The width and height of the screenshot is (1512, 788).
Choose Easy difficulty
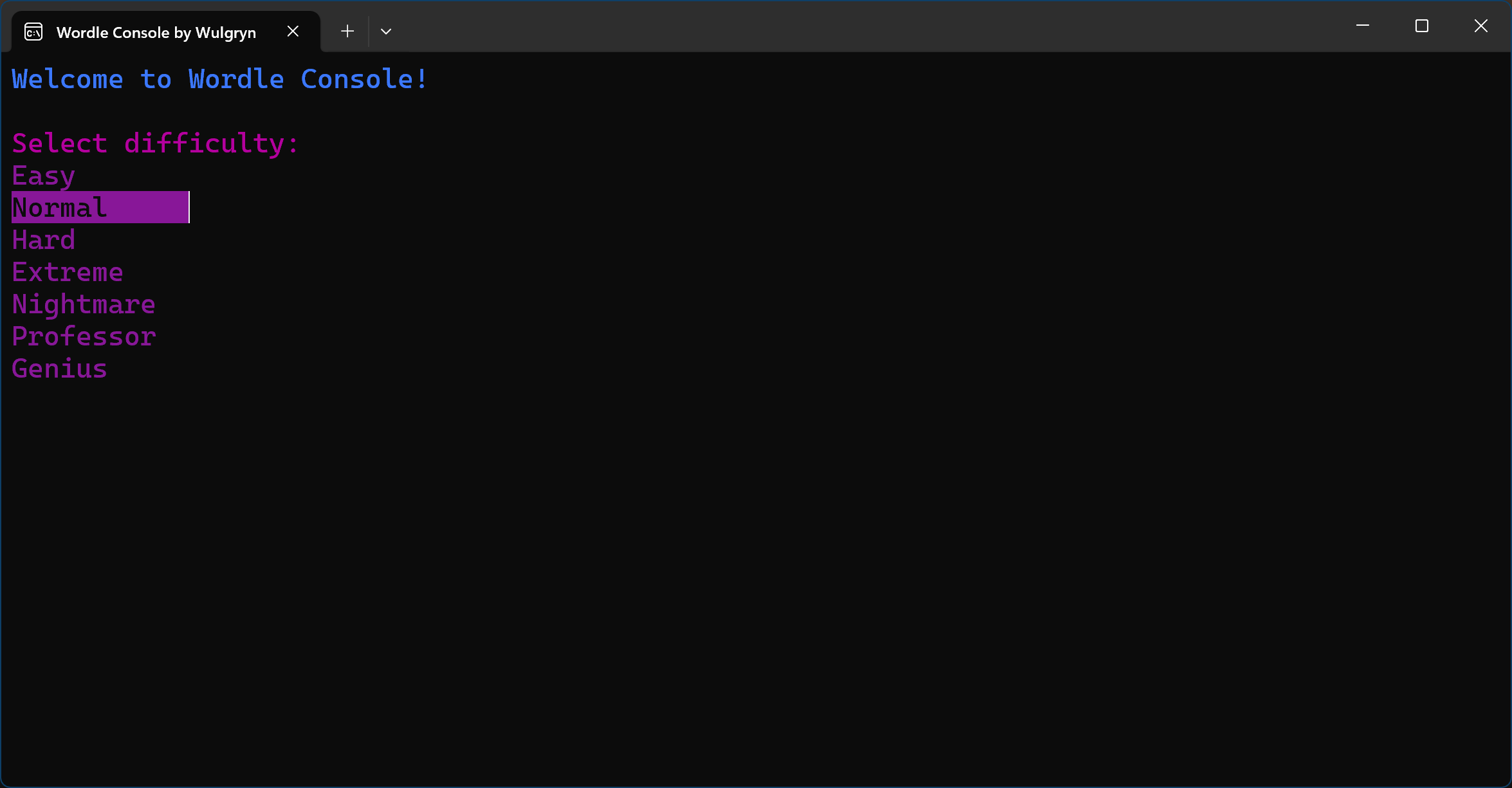44,176
